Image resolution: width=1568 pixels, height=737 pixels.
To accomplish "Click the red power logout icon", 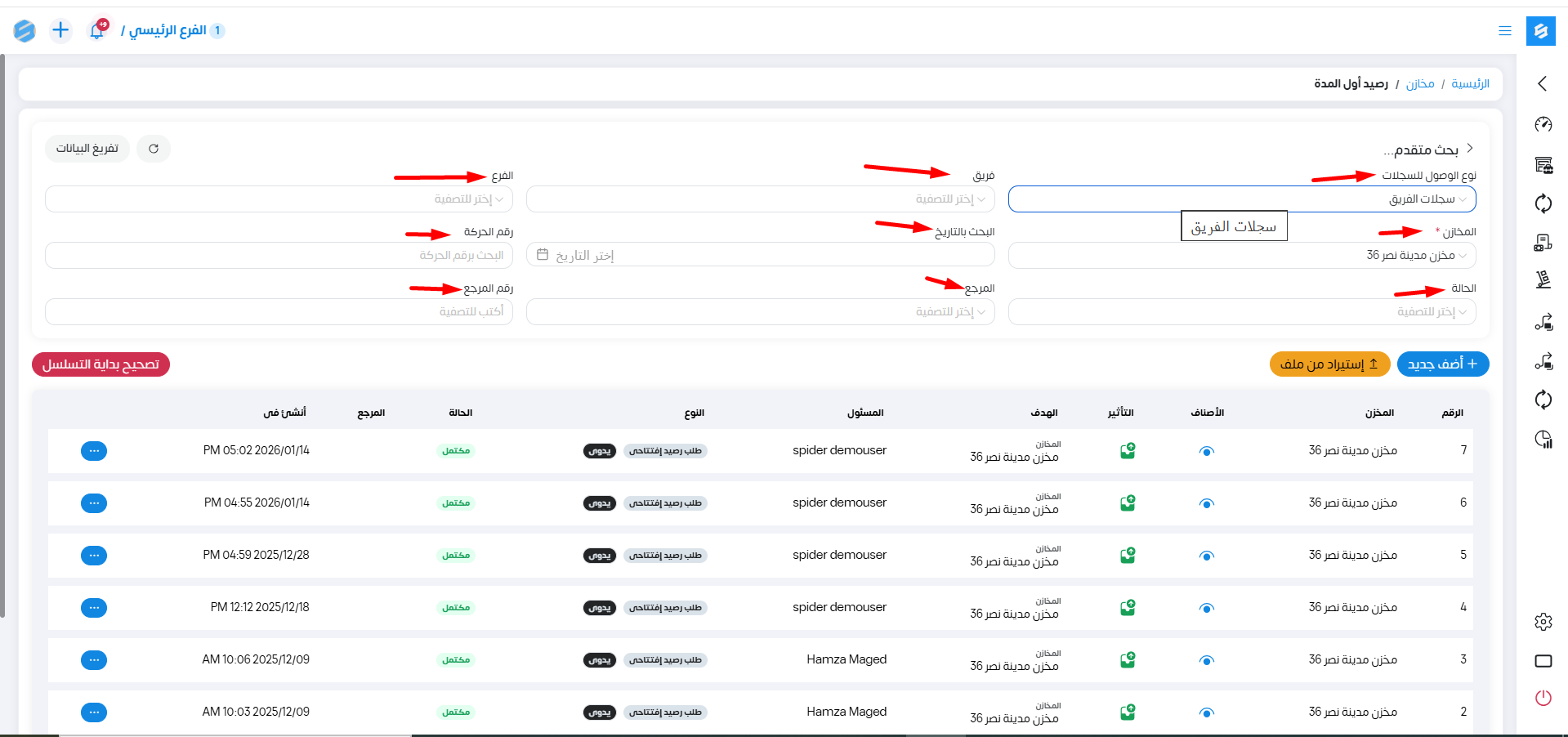I will (x=1543, y=698).
